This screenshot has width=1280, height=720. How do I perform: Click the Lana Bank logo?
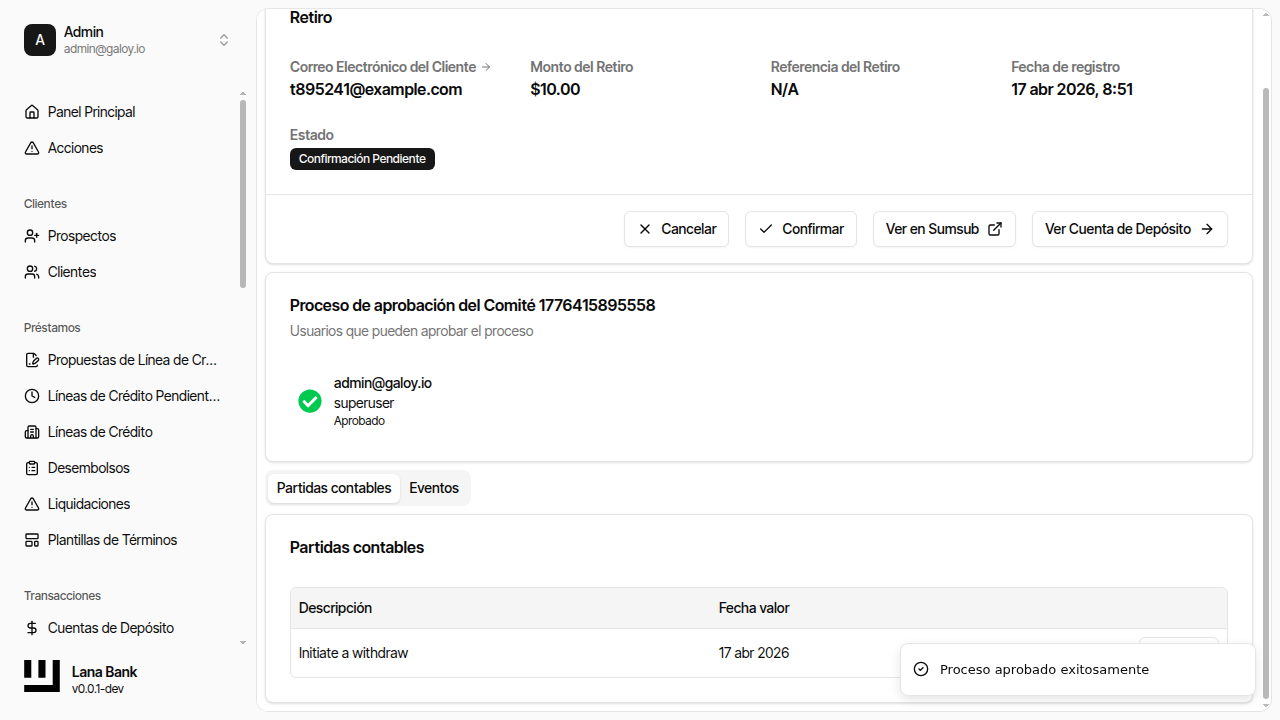[42, 677]
